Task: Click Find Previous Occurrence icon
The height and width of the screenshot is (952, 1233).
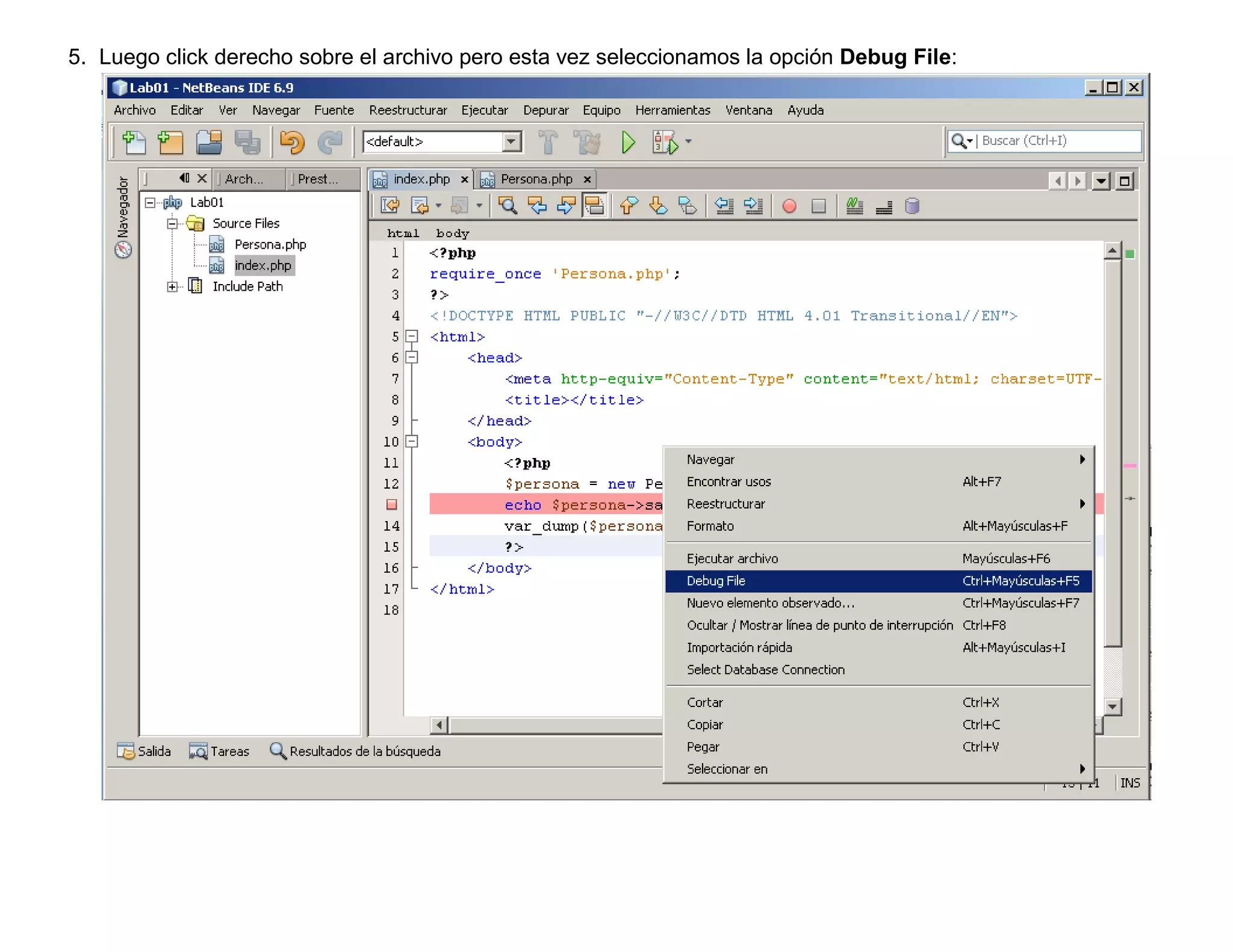Action: (x=537, y=206)
